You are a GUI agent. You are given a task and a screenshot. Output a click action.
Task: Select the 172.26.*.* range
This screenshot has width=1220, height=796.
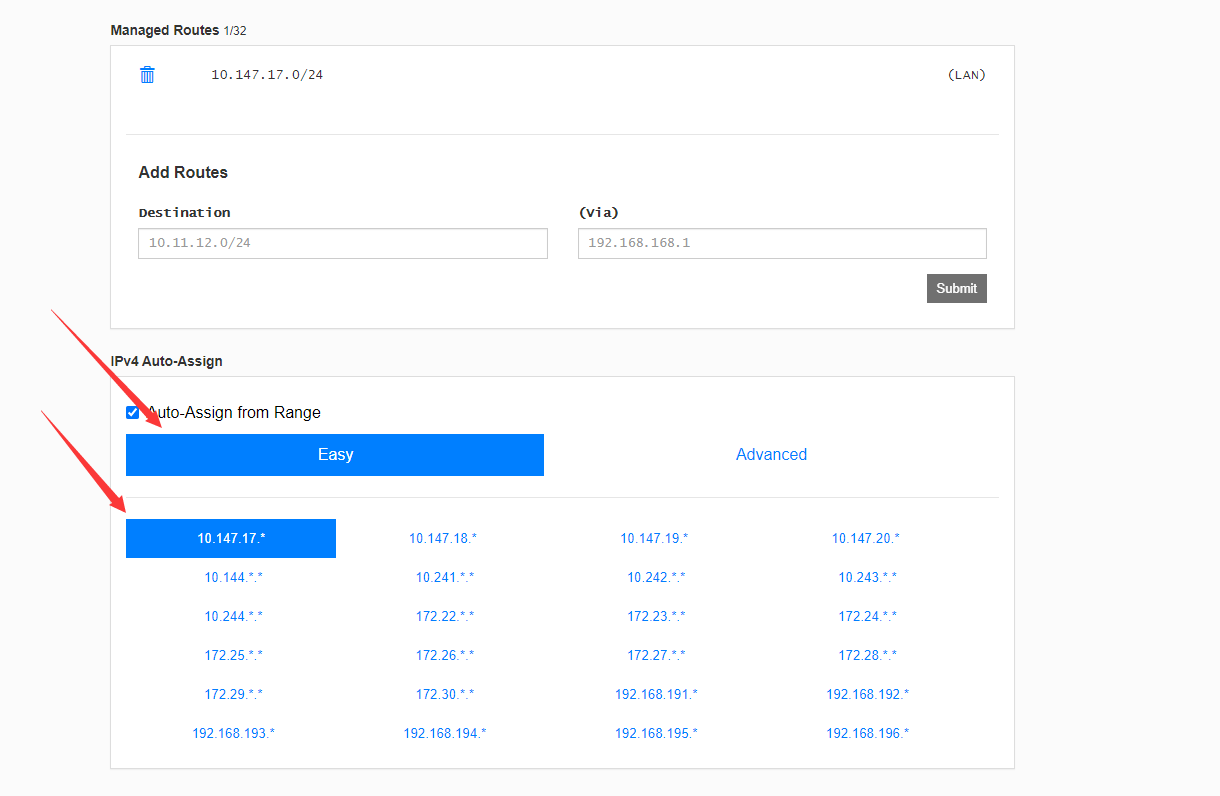coord(445,655)
